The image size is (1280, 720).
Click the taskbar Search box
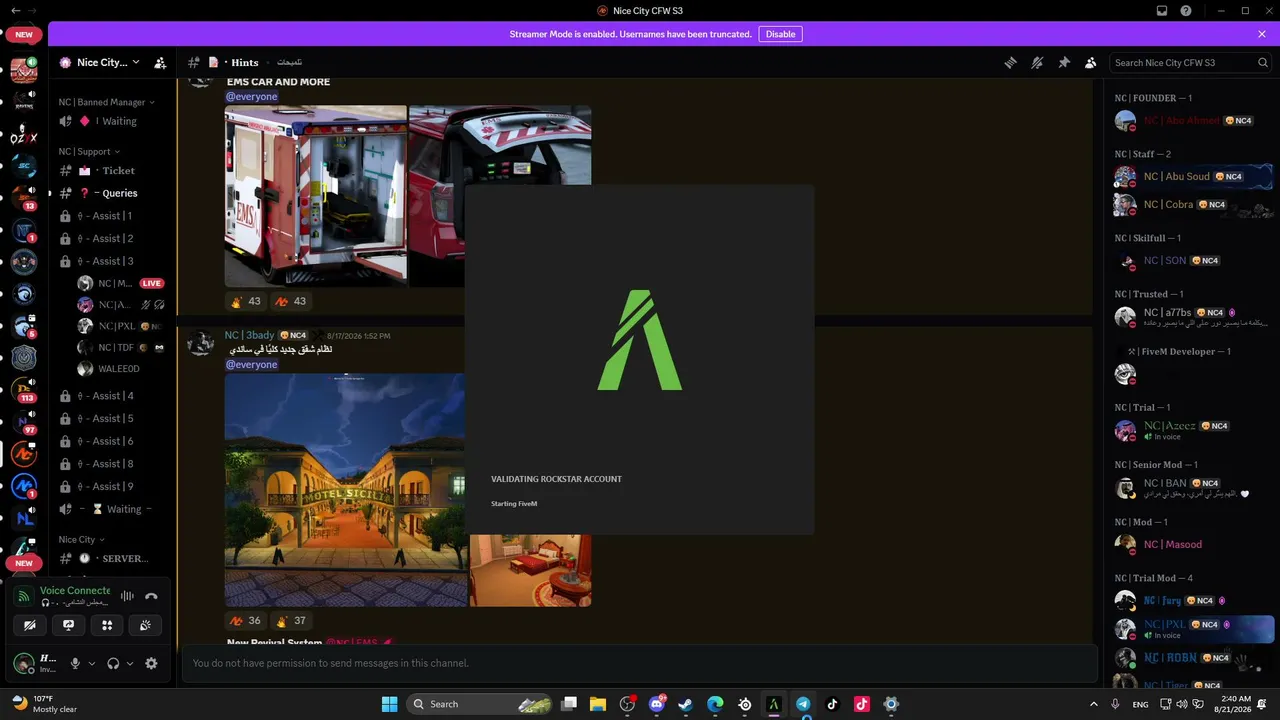pyautogui.click(x=479, y=704)
